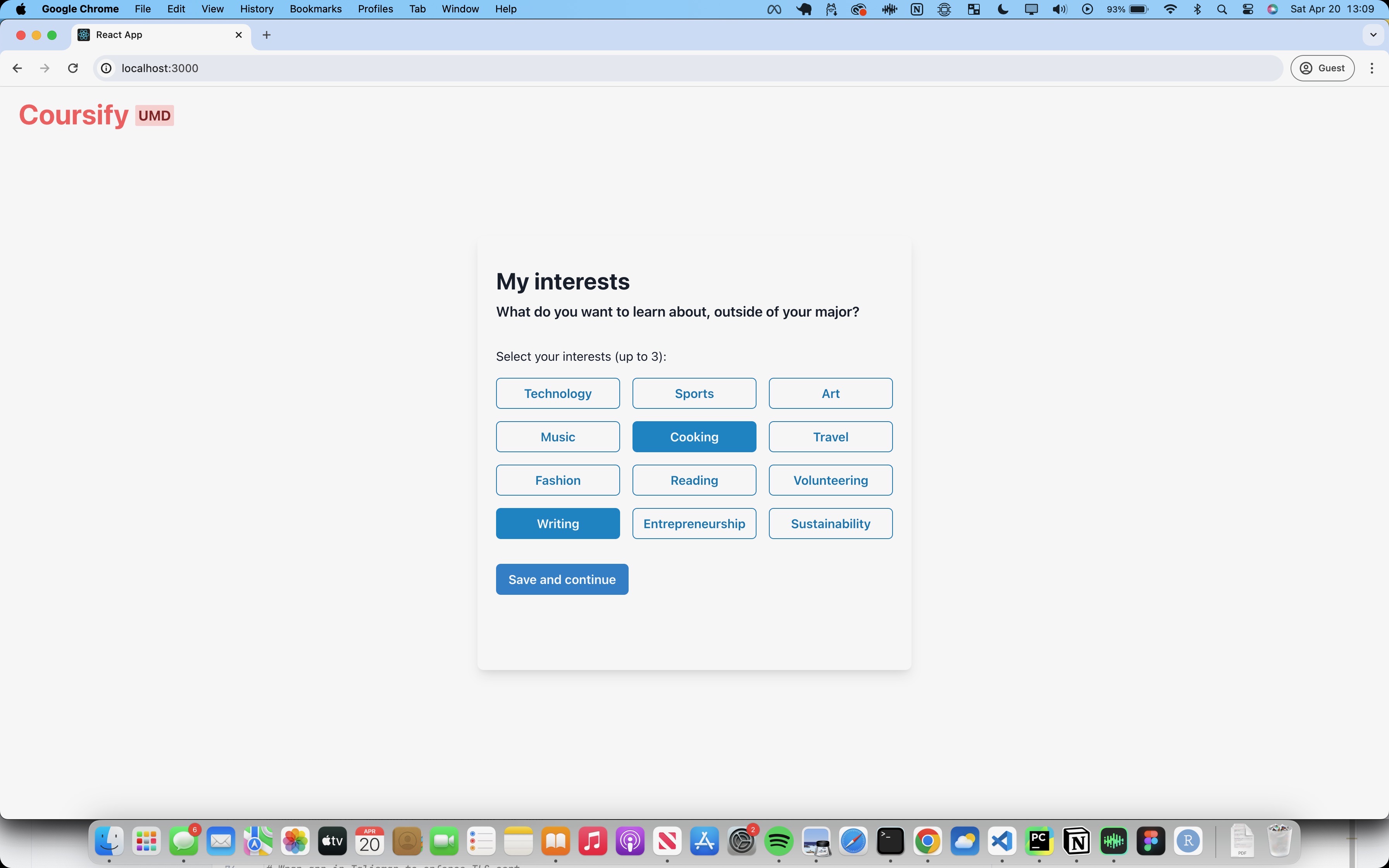Open the History menu
The height and width of the screenshot is (868, 1389).
[256, 9]
